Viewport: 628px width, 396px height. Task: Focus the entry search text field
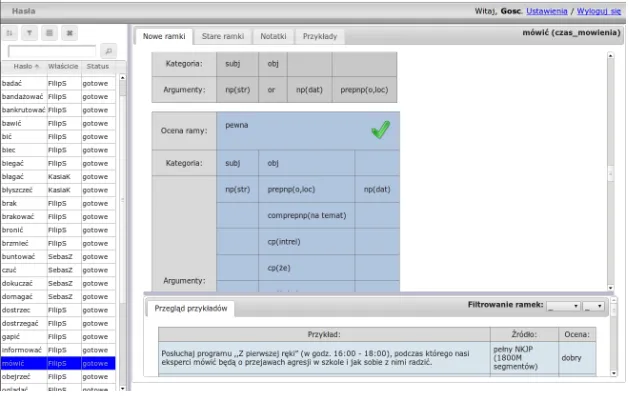[x=52, y=51]
